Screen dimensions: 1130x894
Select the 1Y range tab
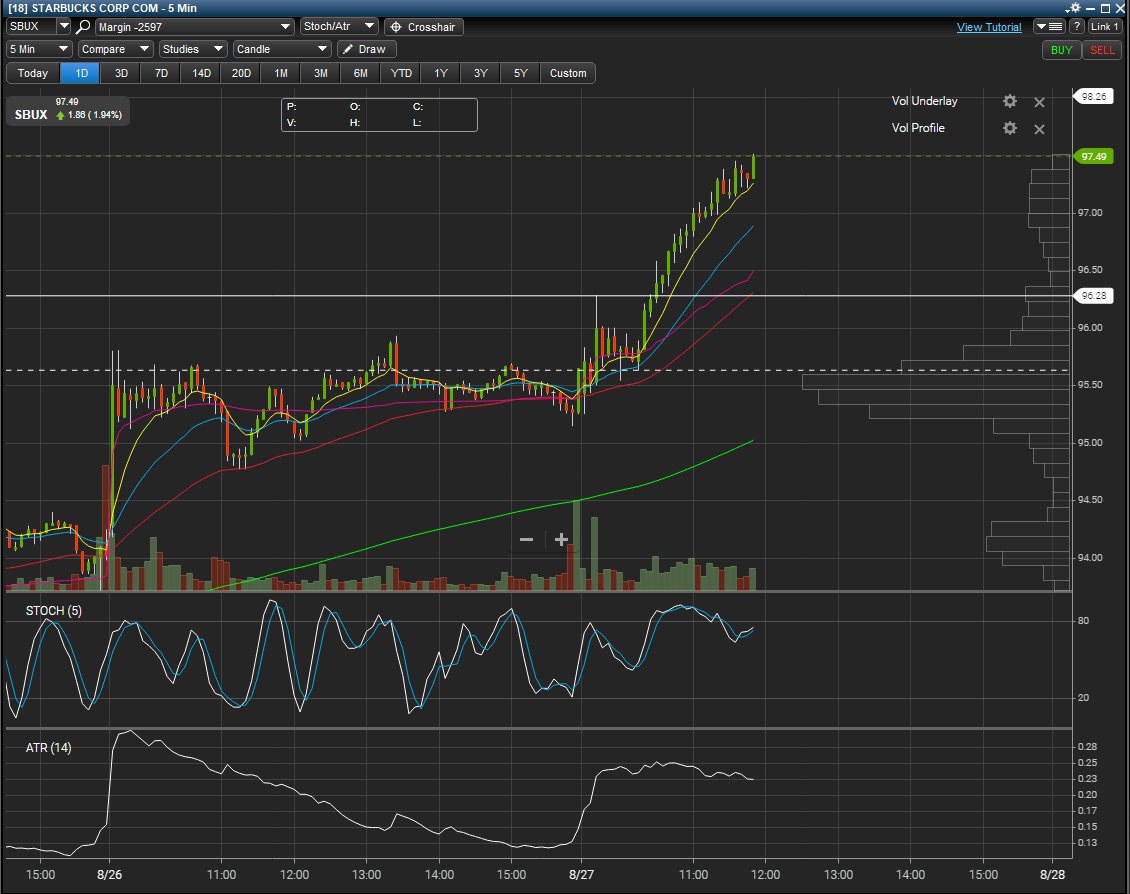coord(440,73)
